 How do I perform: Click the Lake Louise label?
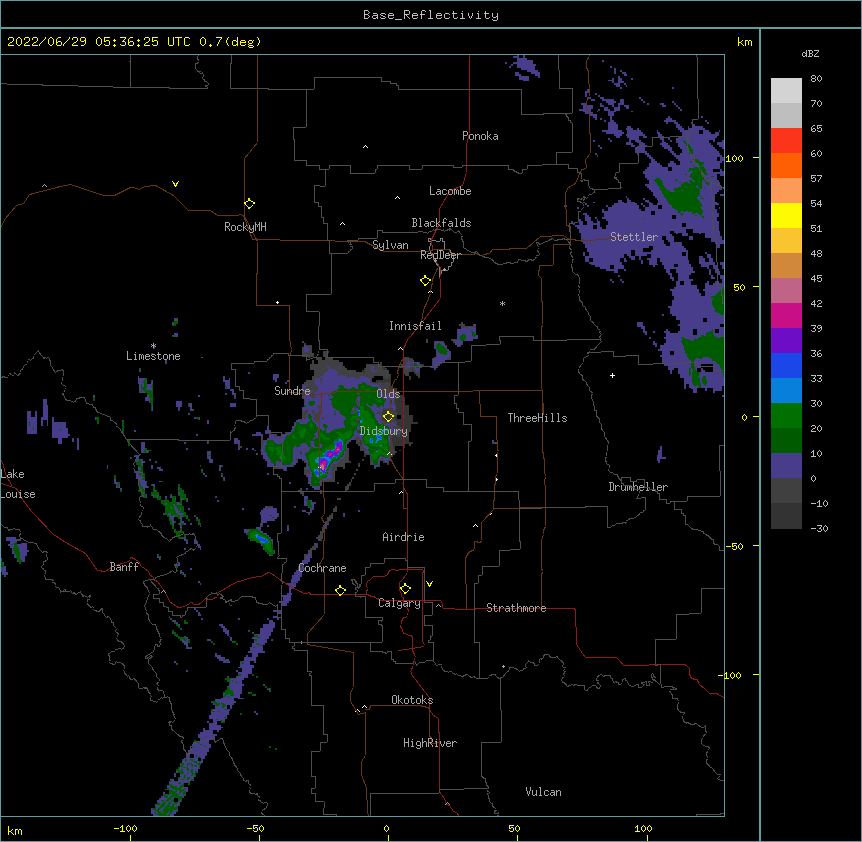pyautogui.click(x=18, y=484)
